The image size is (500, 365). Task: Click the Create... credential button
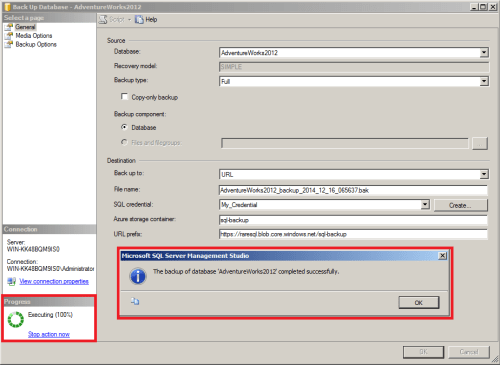click(x=460, y=205)
